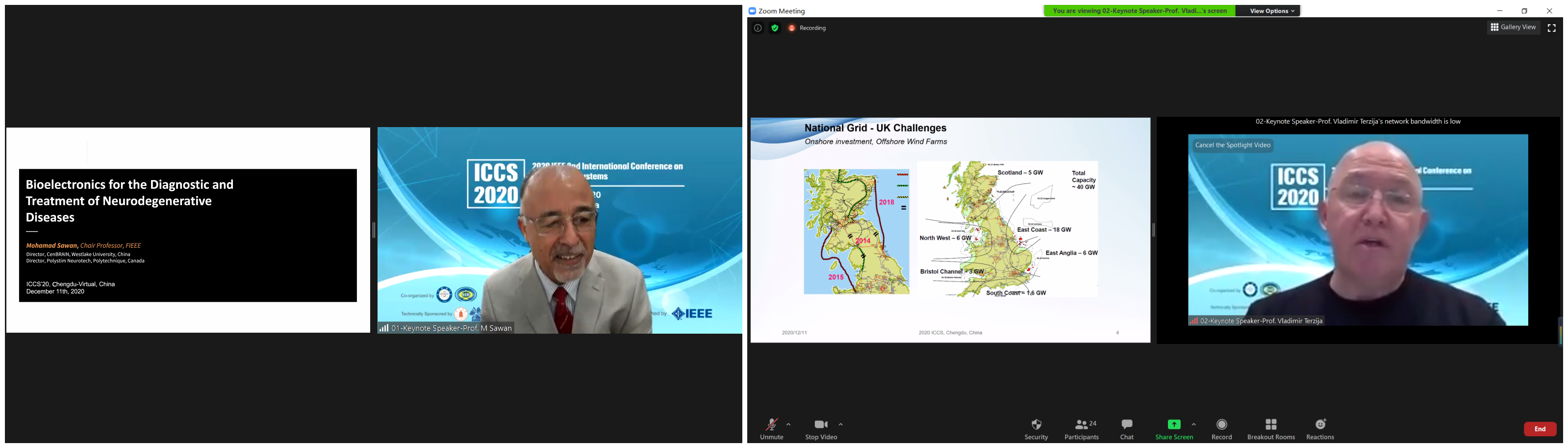The image size is (1568, 448).
Task: Toggle meeting recording with Record
Action: tap(1222, 428)
